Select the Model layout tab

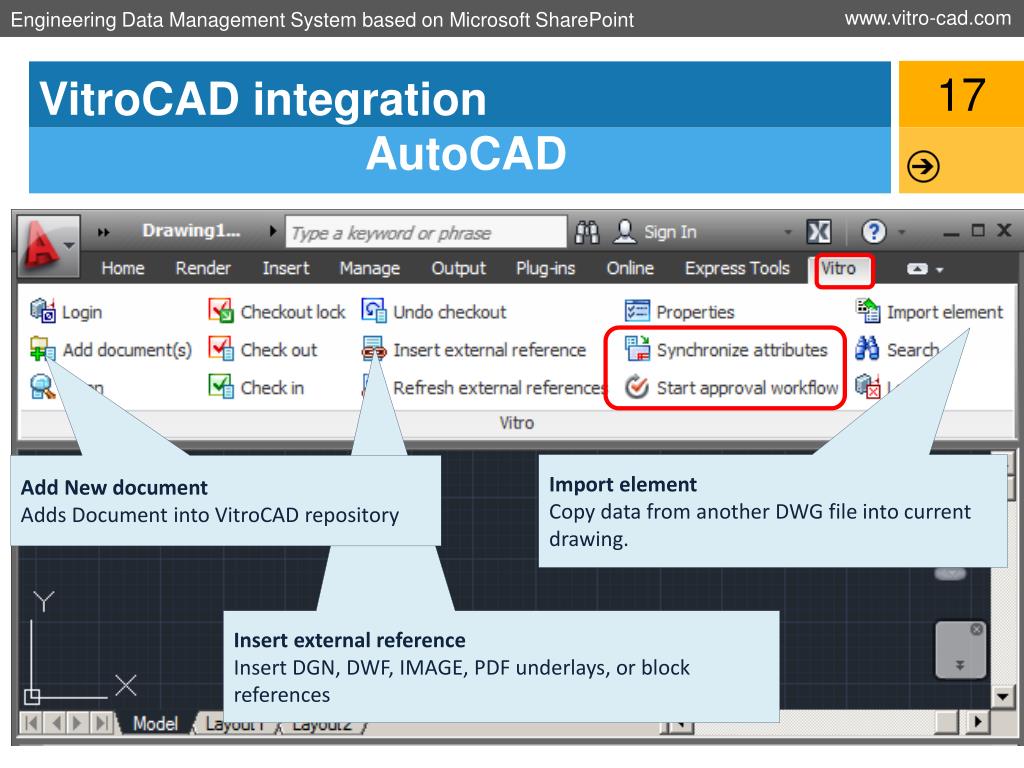[155, 723]
